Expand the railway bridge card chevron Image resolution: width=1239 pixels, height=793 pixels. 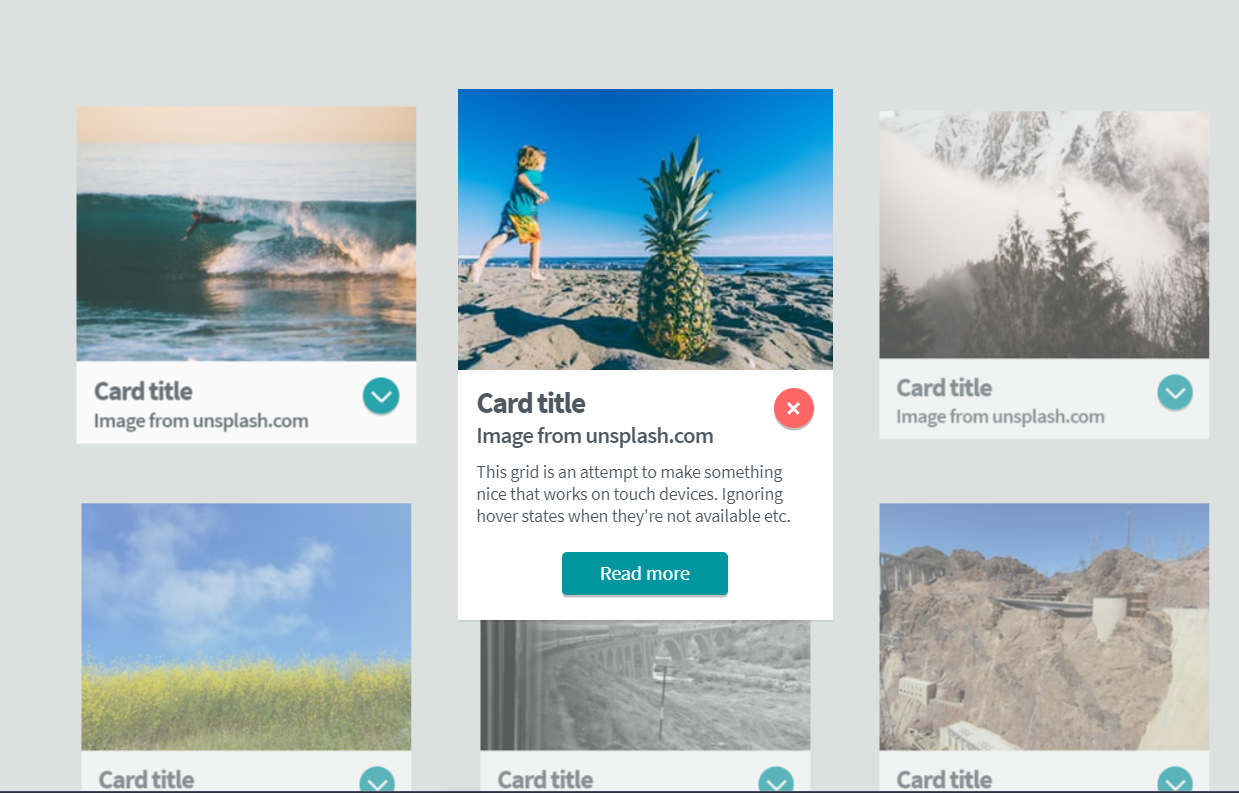pos(776,780)
